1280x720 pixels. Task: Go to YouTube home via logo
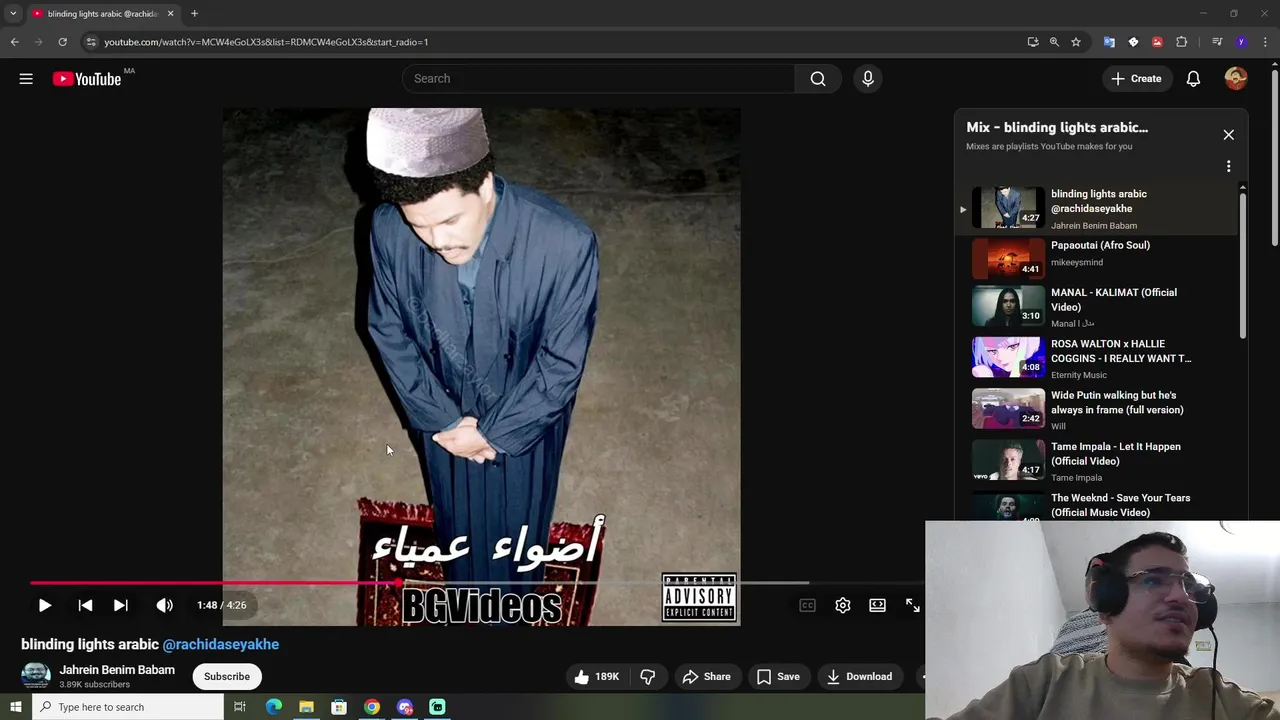pos(87,79)
